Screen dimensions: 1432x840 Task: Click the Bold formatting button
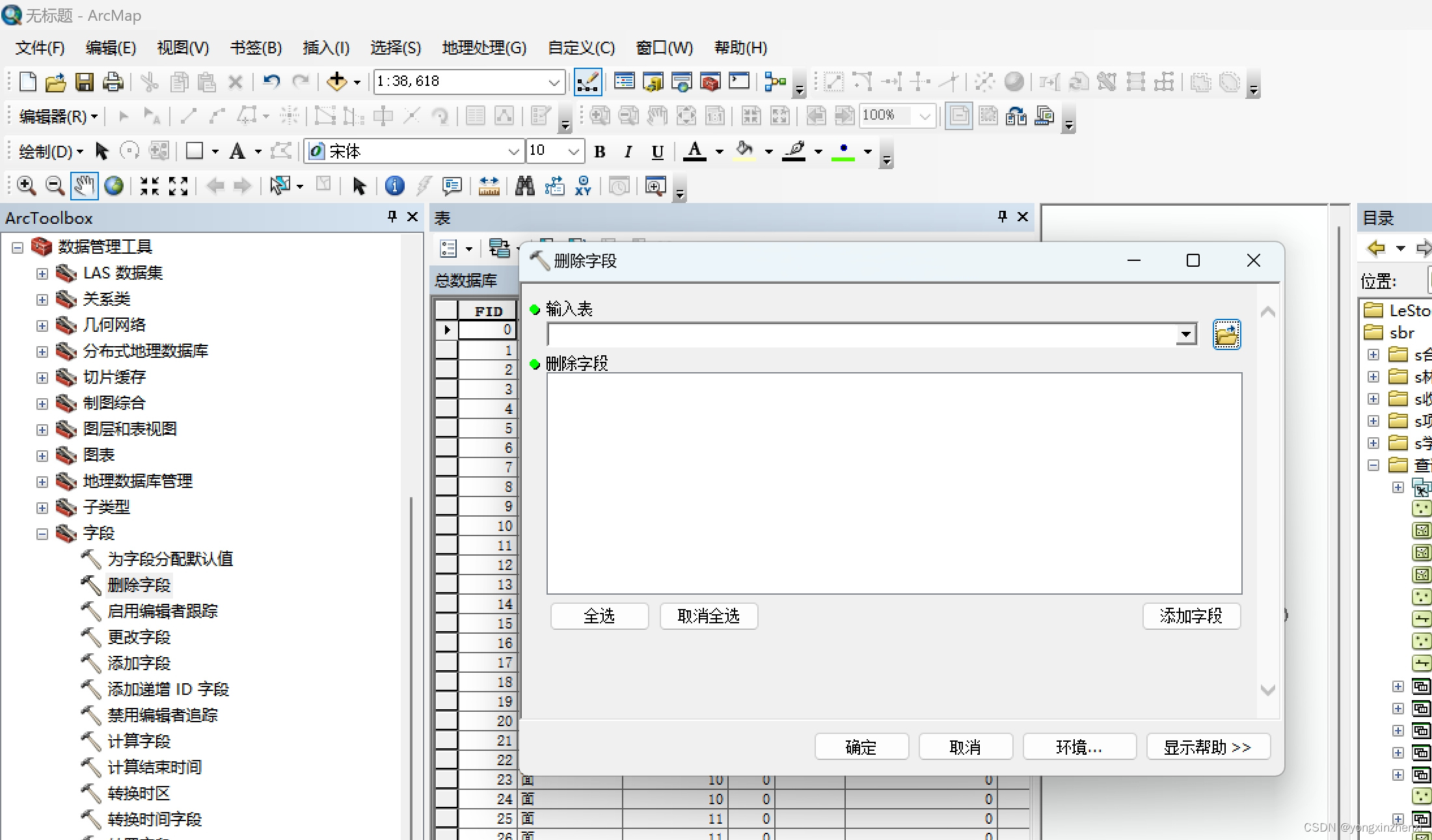coord(600,152)
